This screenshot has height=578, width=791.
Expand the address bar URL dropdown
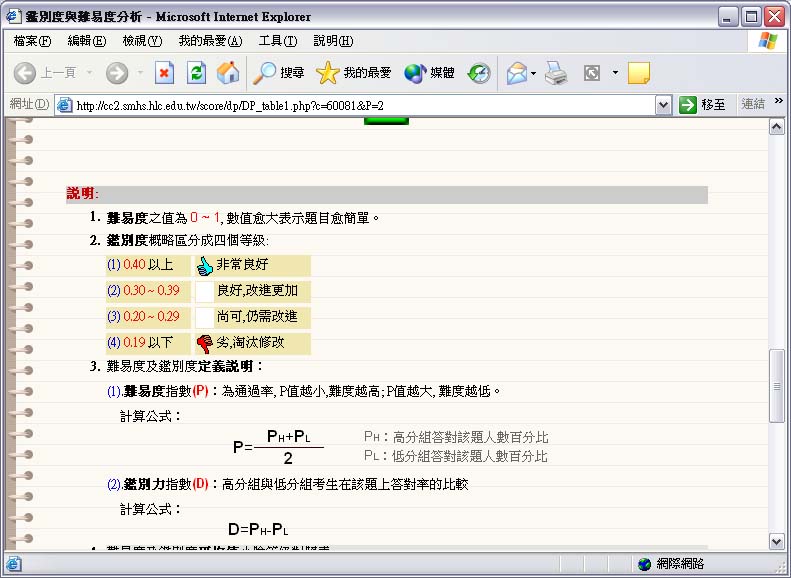[663, 105]
